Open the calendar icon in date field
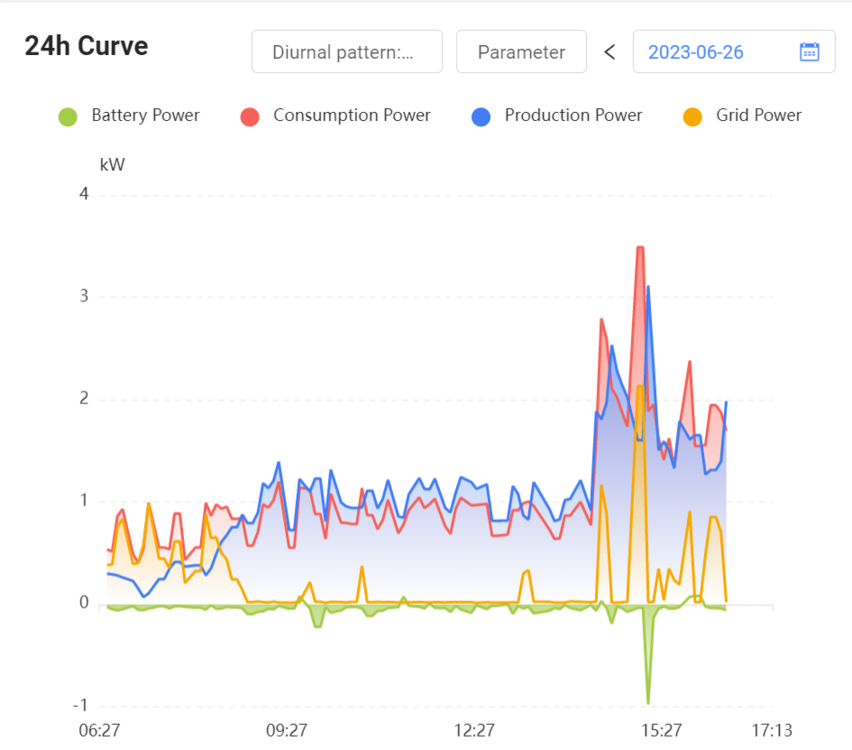The height and width of the screenshot is (750, 852). 809,52
